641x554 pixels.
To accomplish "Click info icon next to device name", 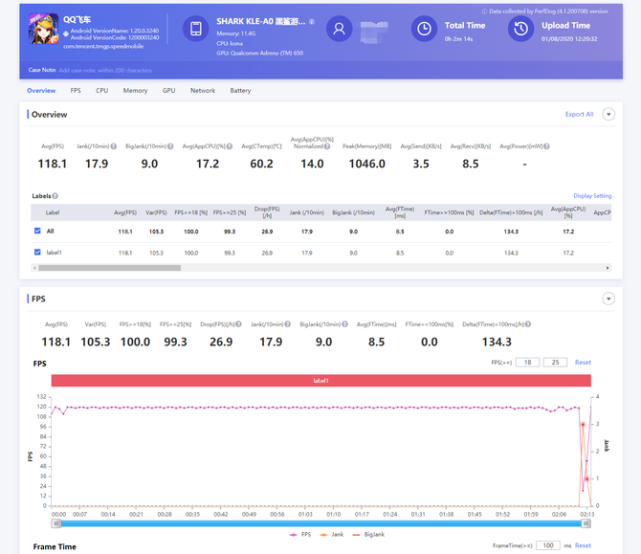I will click(x=312, y=21).
